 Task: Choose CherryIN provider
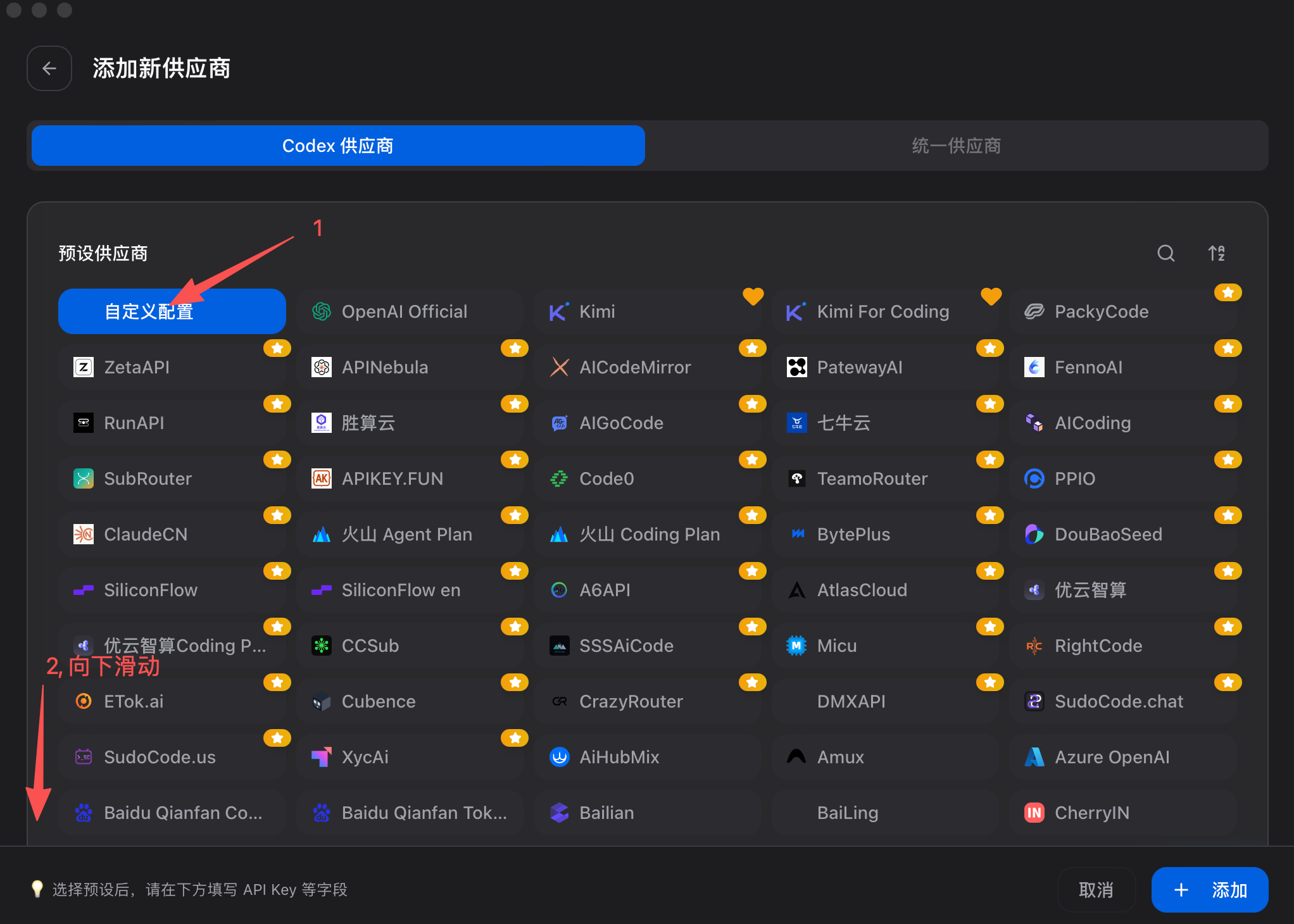(x=1123, y=813)
